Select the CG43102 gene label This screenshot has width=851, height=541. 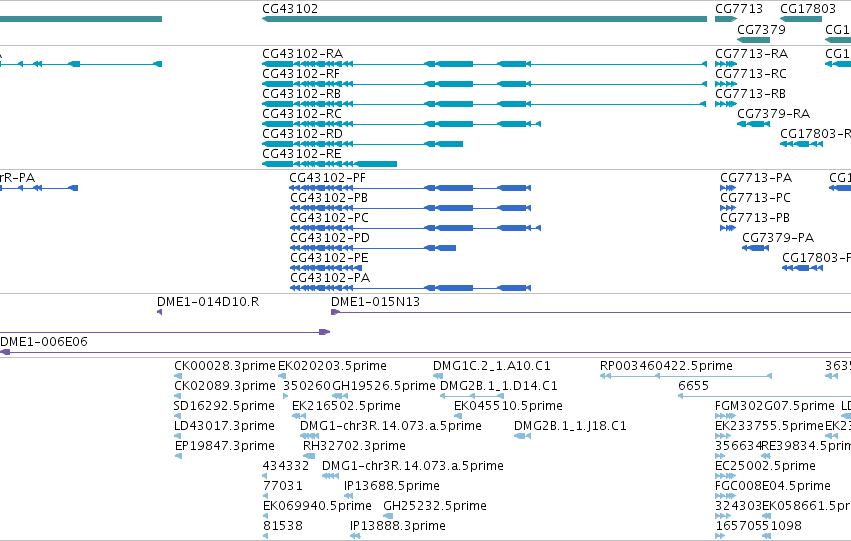[x=290, y=9]
